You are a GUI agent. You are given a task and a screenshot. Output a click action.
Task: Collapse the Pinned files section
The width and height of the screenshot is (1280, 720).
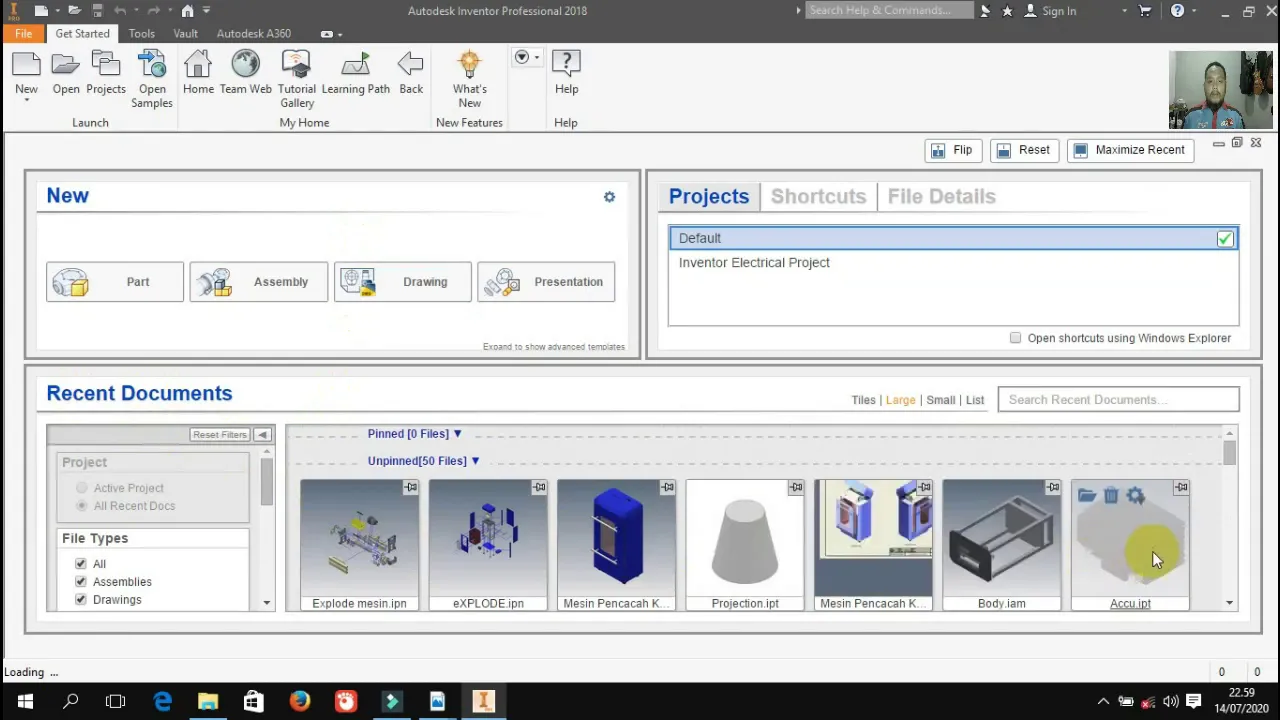point(457,434)
